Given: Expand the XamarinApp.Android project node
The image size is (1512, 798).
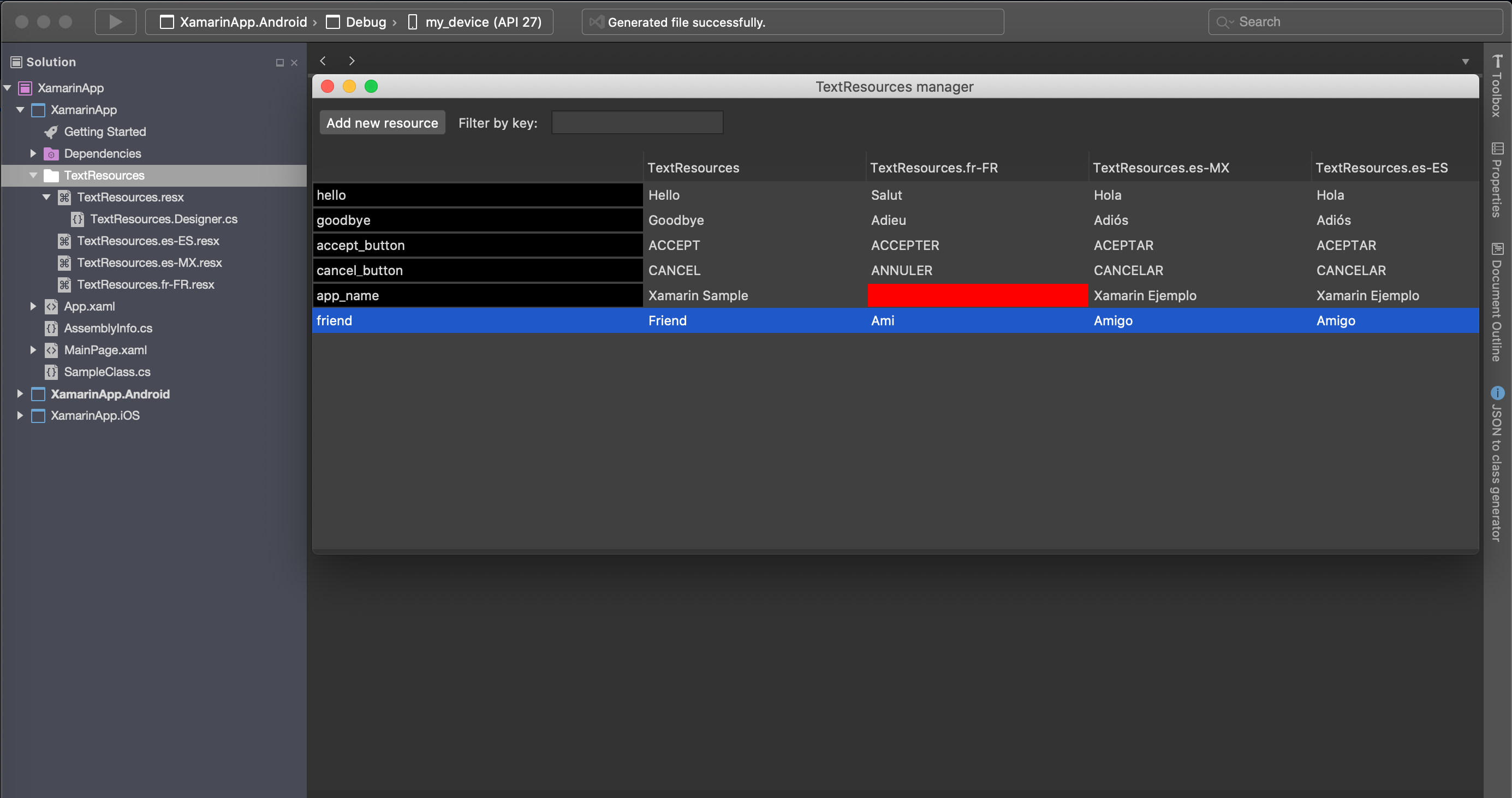Looking at the screenshot, I should point(20,394).
